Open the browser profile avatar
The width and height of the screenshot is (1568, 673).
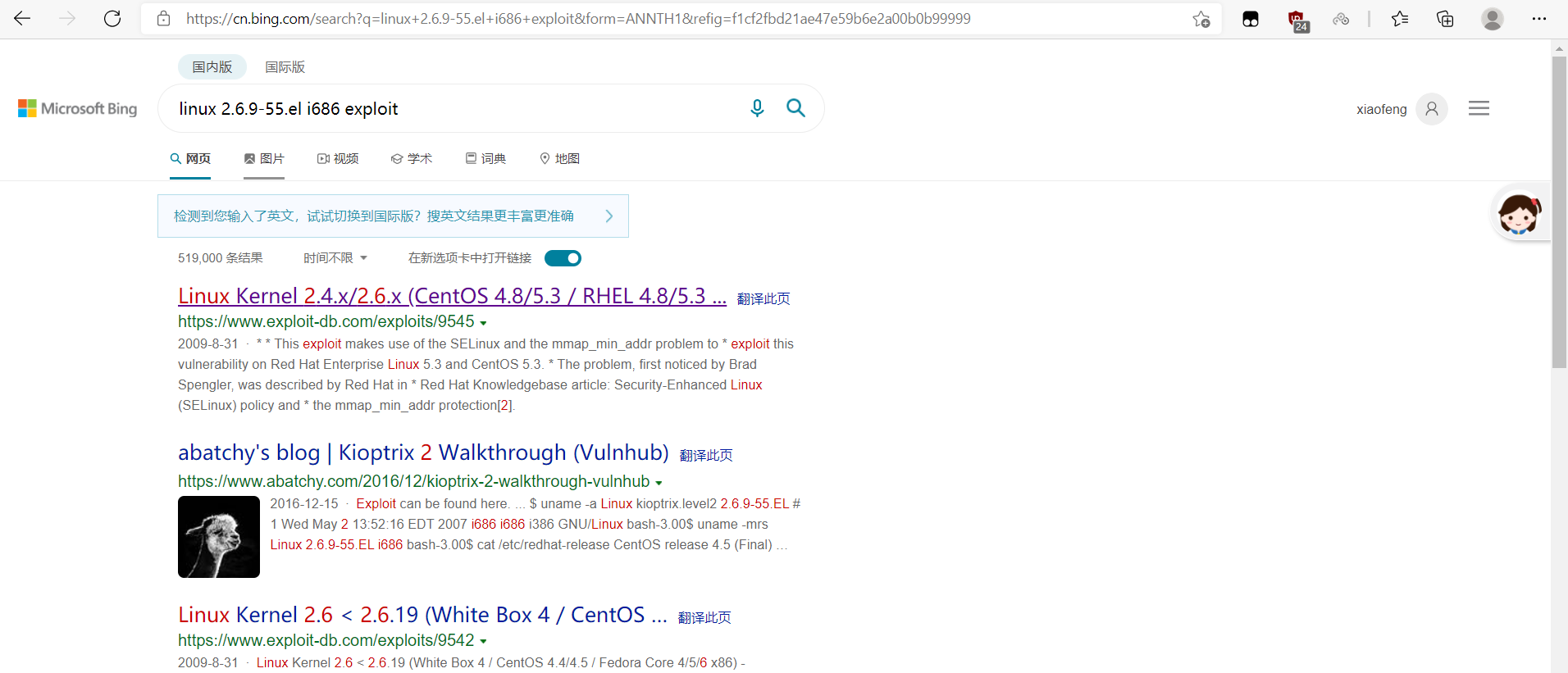1493,19
